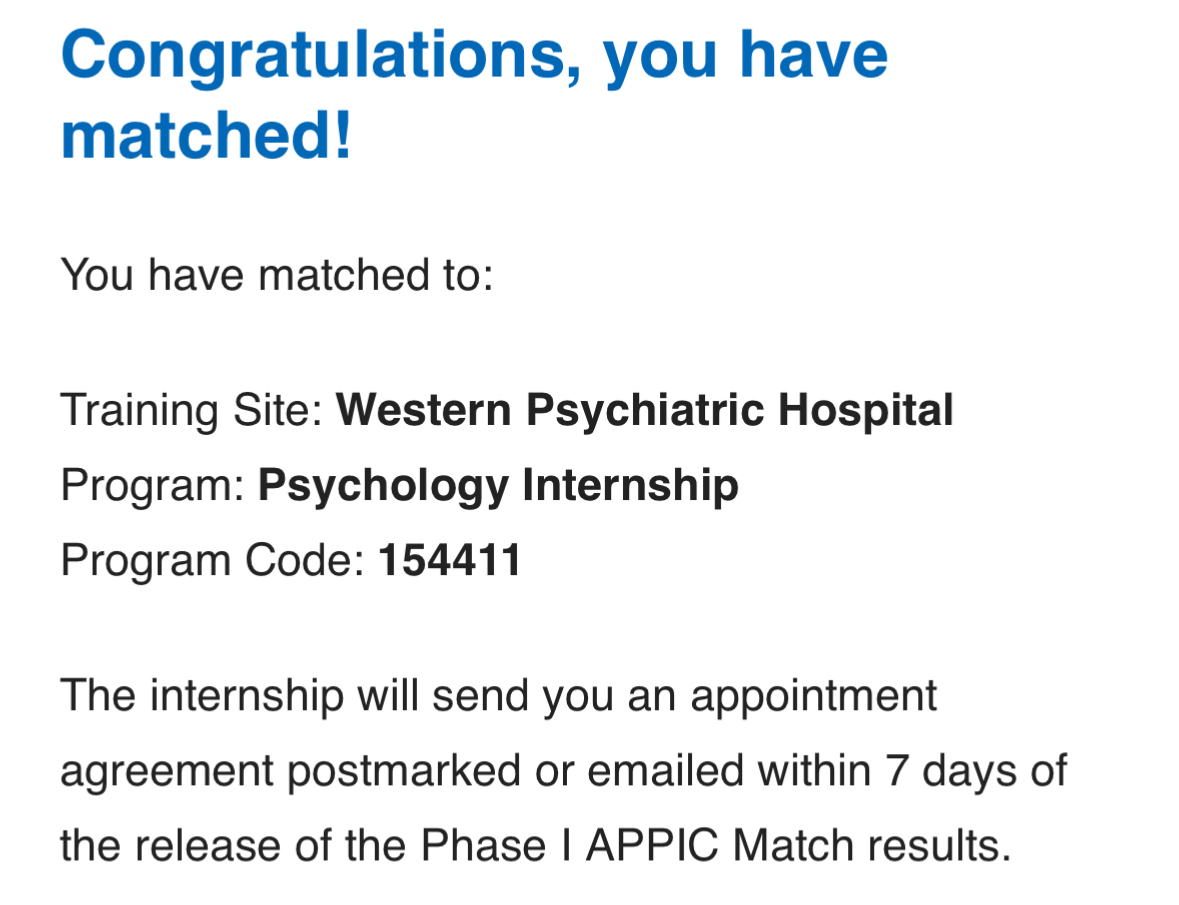
Task: Click the bold word "Psychology"
Action: [384, 486]
